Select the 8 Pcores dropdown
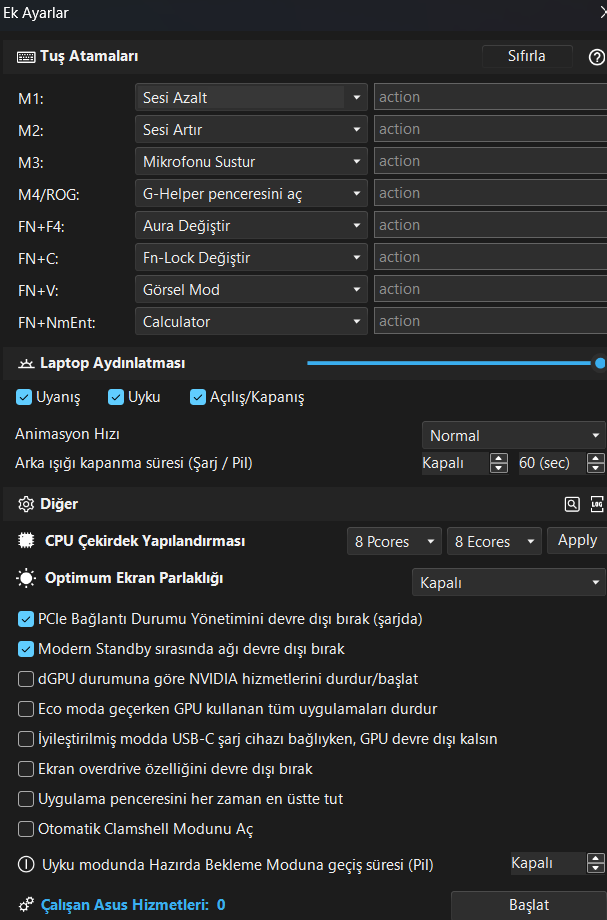 pyautogui.click(x=394, y=541)
